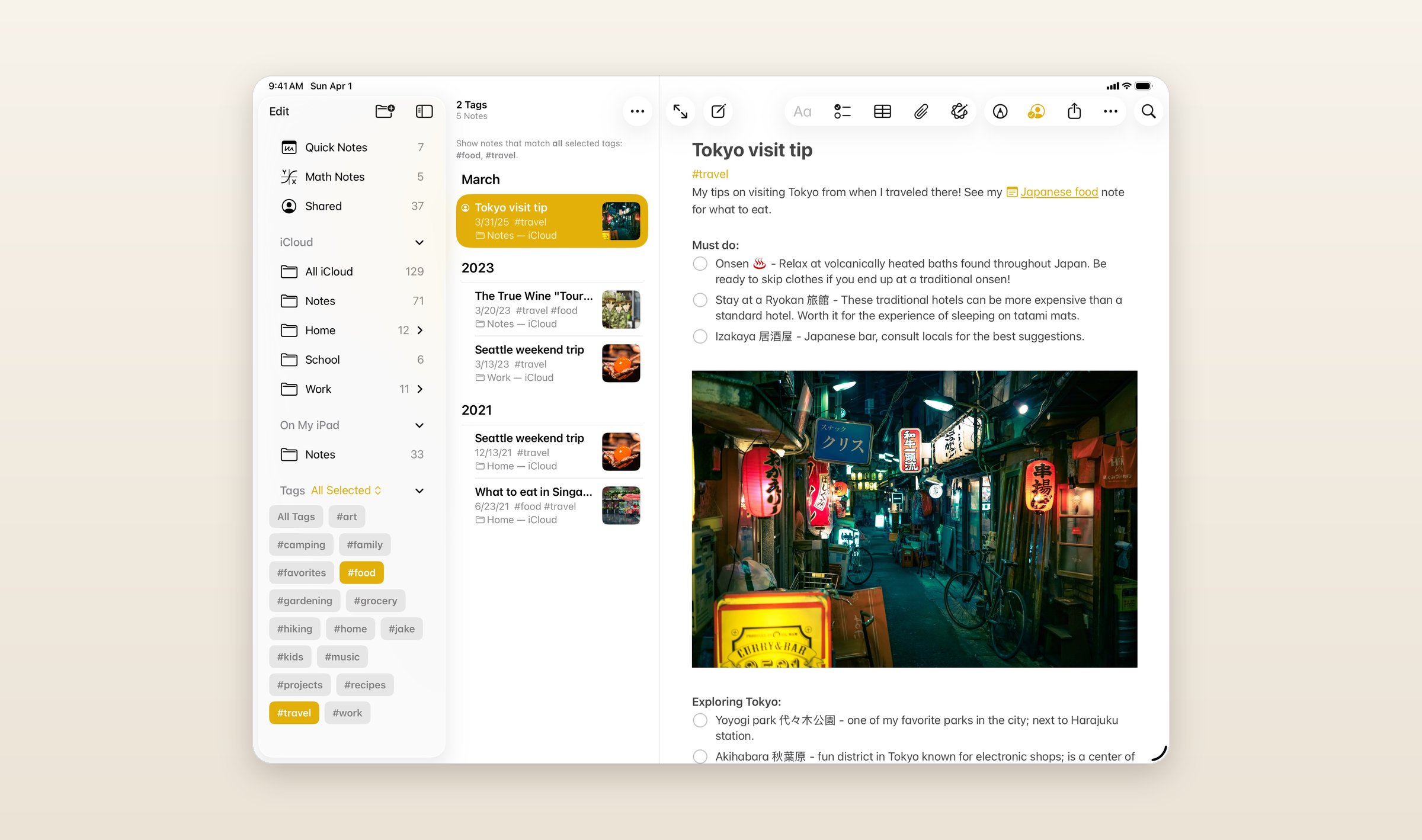Check the Onsen checklist item
Screen dimensions: 1422x840
700,264
